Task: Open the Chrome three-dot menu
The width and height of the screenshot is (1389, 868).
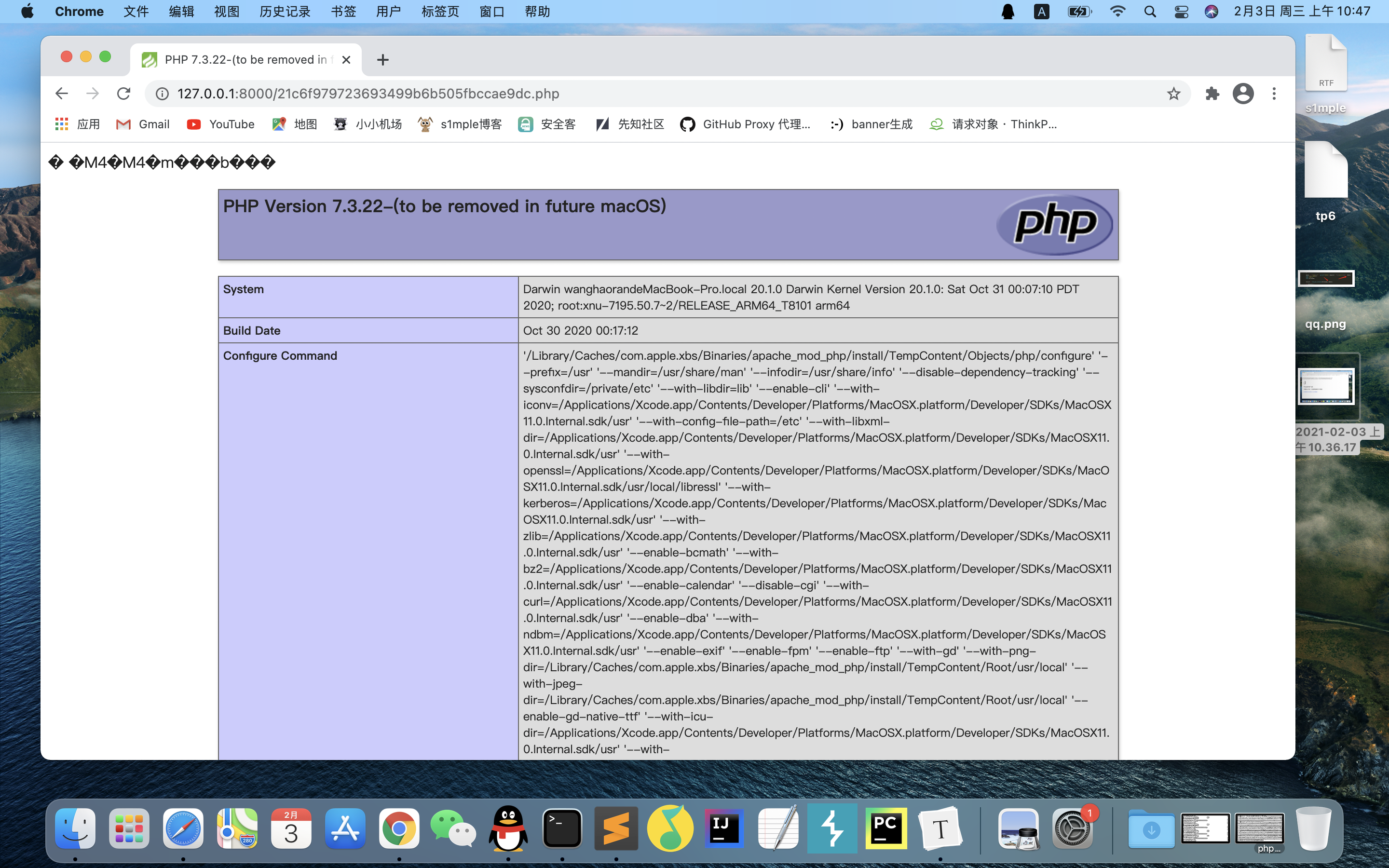Action: (x=1274, y=94)
